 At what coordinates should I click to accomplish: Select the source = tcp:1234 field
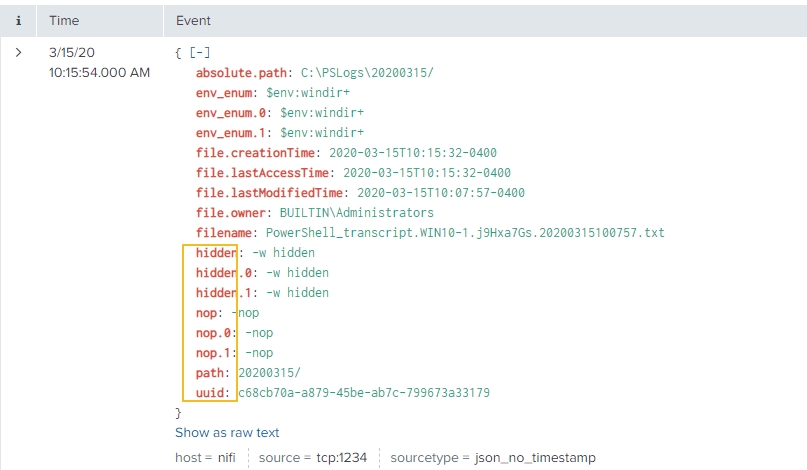click(x=312, y=457)
